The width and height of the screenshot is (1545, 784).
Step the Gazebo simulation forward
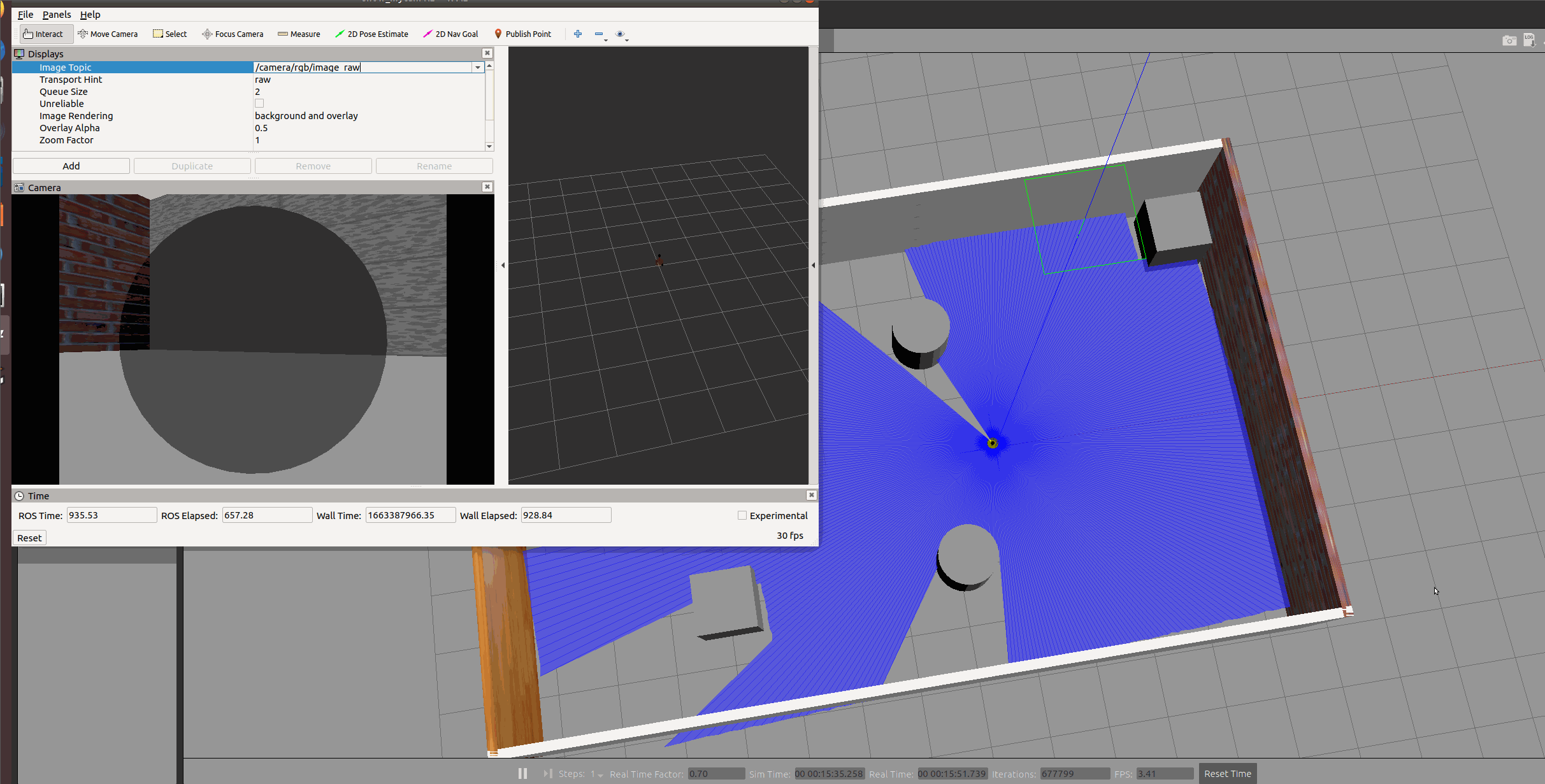point(547,773)
